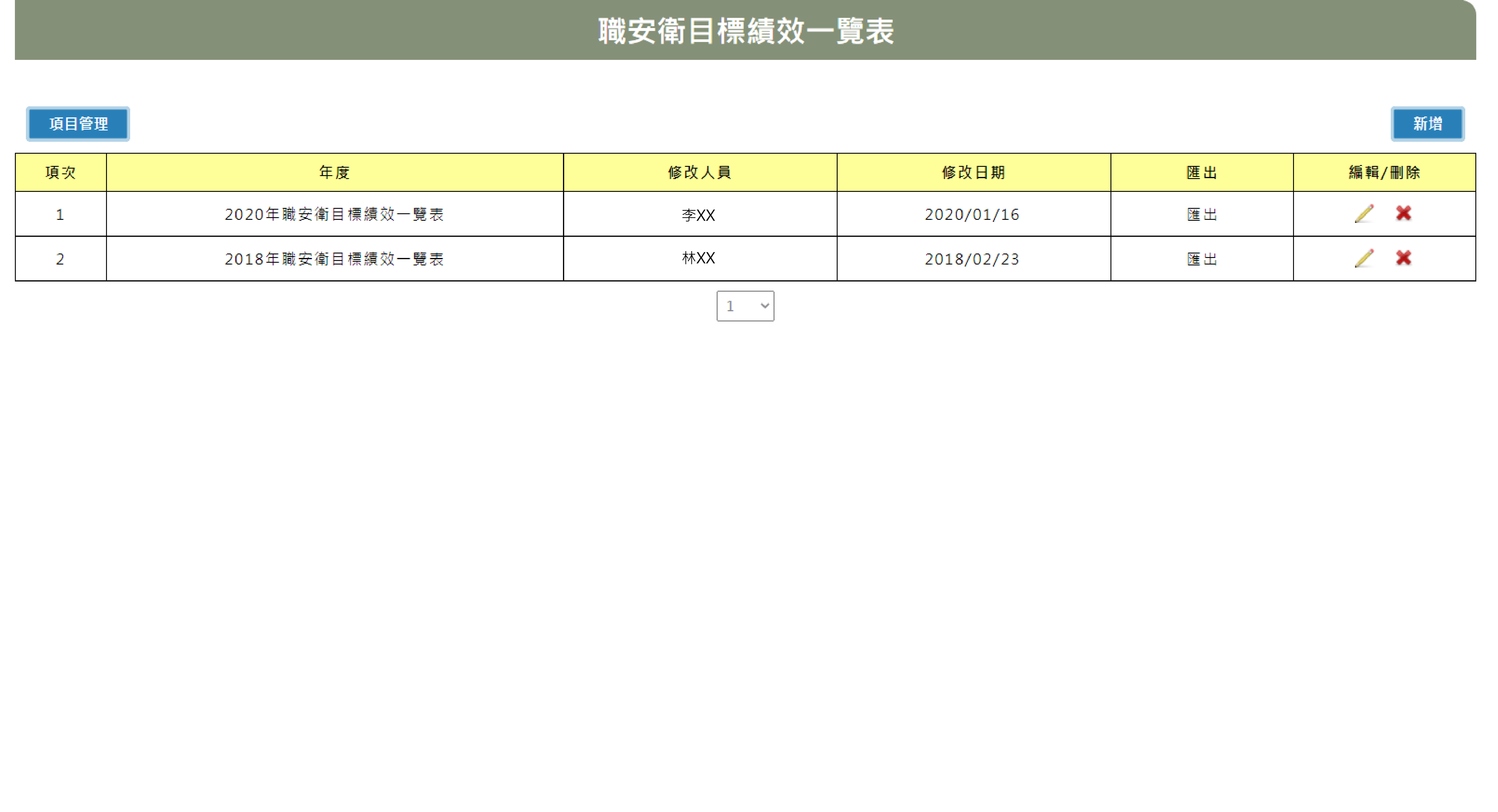The width and height of the screenshot is (1498, 812).
Task: Click the 修改人員 column header
Action: pyautogui.click(x=700, y=173)
